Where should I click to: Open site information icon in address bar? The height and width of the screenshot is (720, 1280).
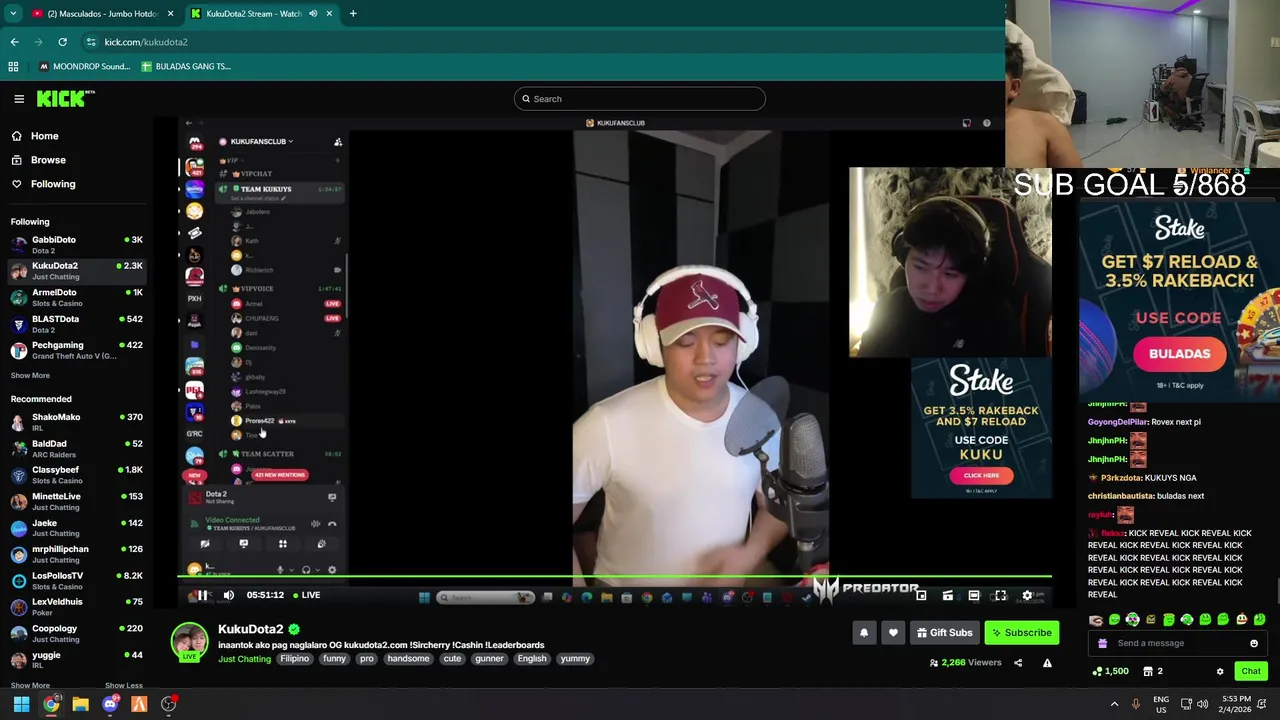point(91,42)
